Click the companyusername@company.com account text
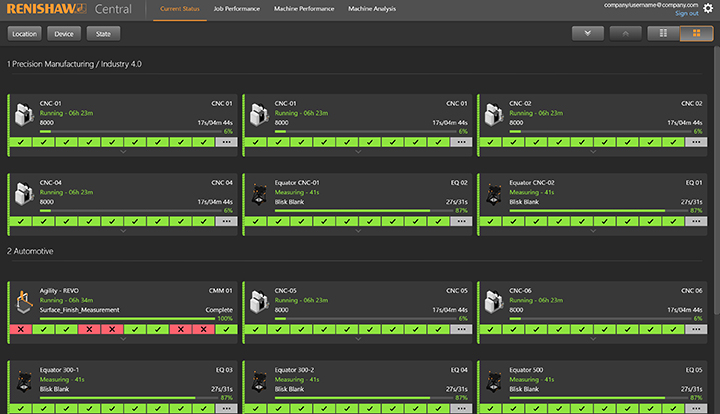Screen dimensions: 720x414 (651, 5)
